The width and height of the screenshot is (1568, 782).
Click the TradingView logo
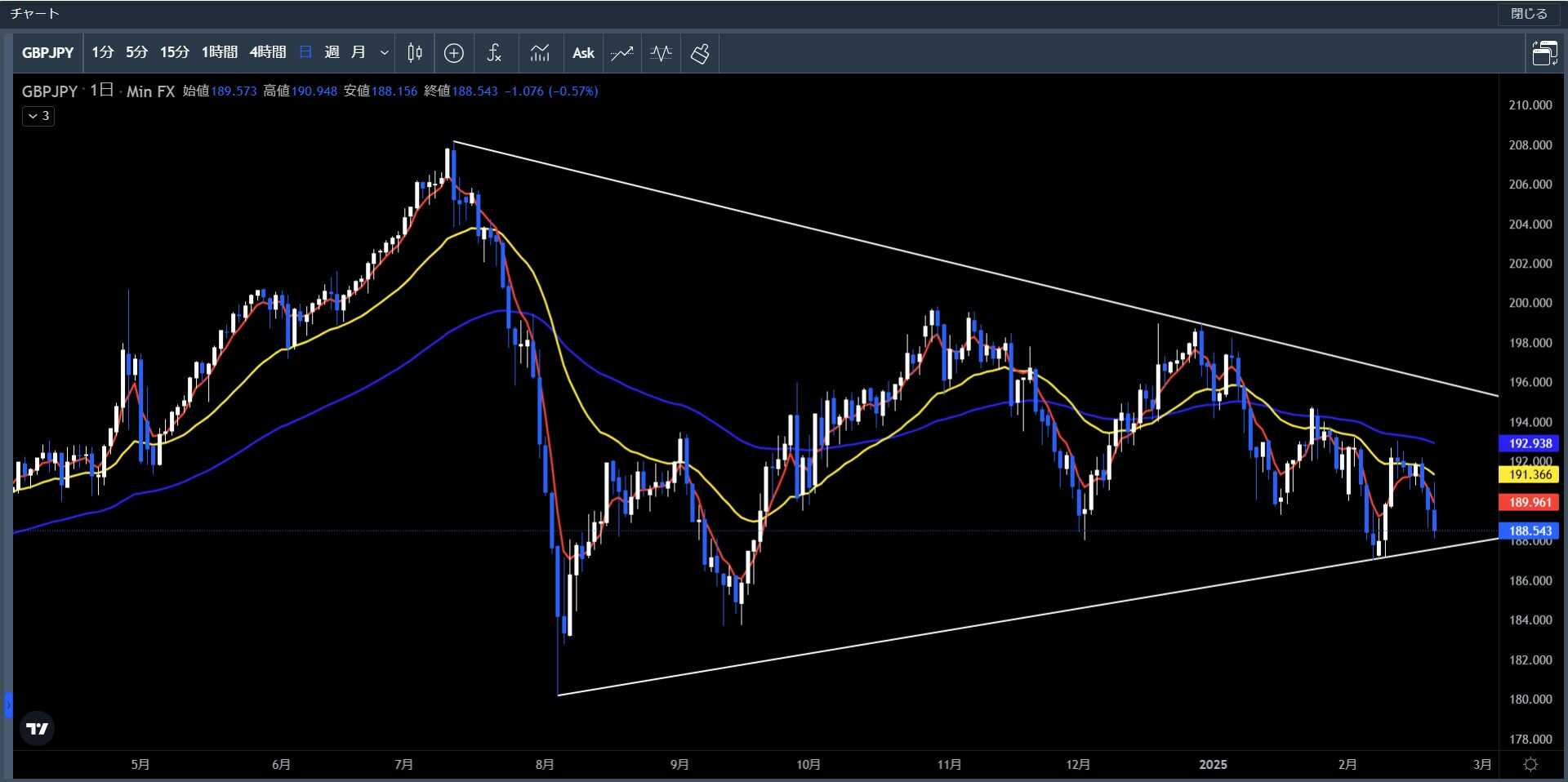click(37, 728)
